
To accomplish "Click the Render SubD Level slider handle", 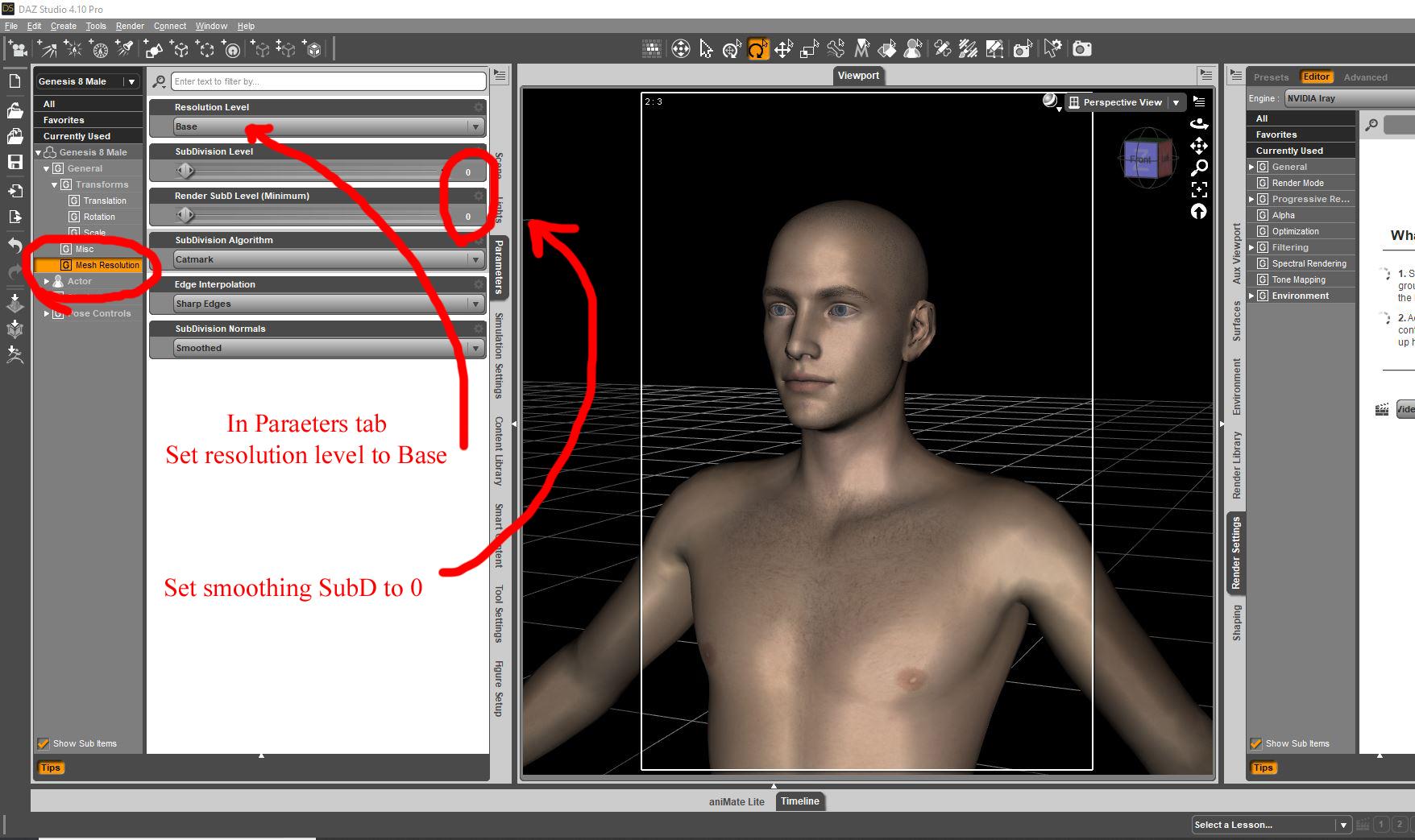I will pos(185,214).
